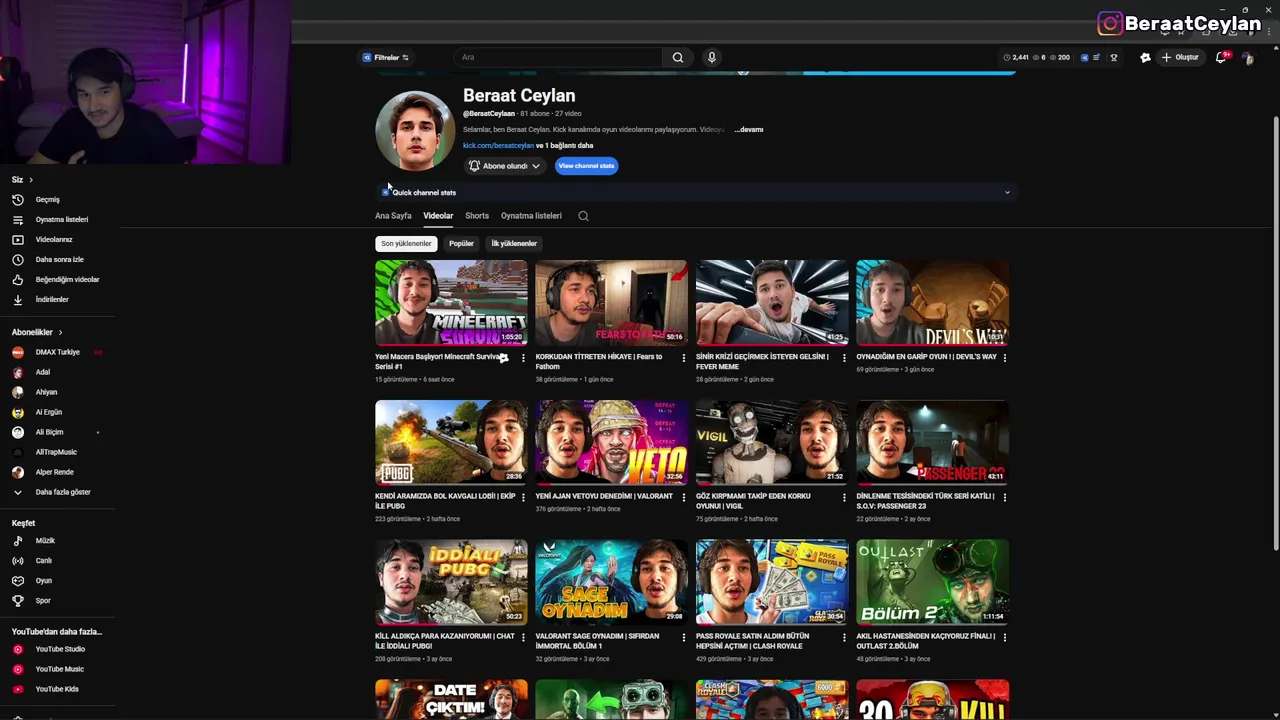Open the options menu for the Fears to Fathom video
This screenshot has height=720, width=1280.
click(x=684, y=358)
